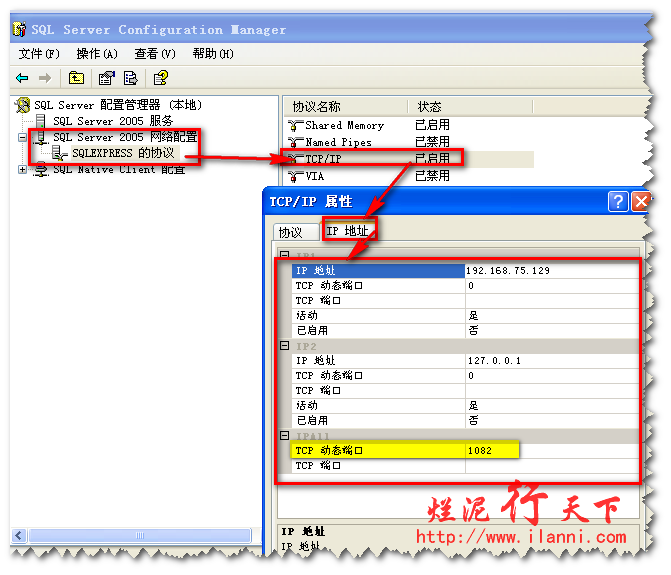Switch to the IP 地址 tab
Viewport: 671px width, 575px height.
pos(348,231)
